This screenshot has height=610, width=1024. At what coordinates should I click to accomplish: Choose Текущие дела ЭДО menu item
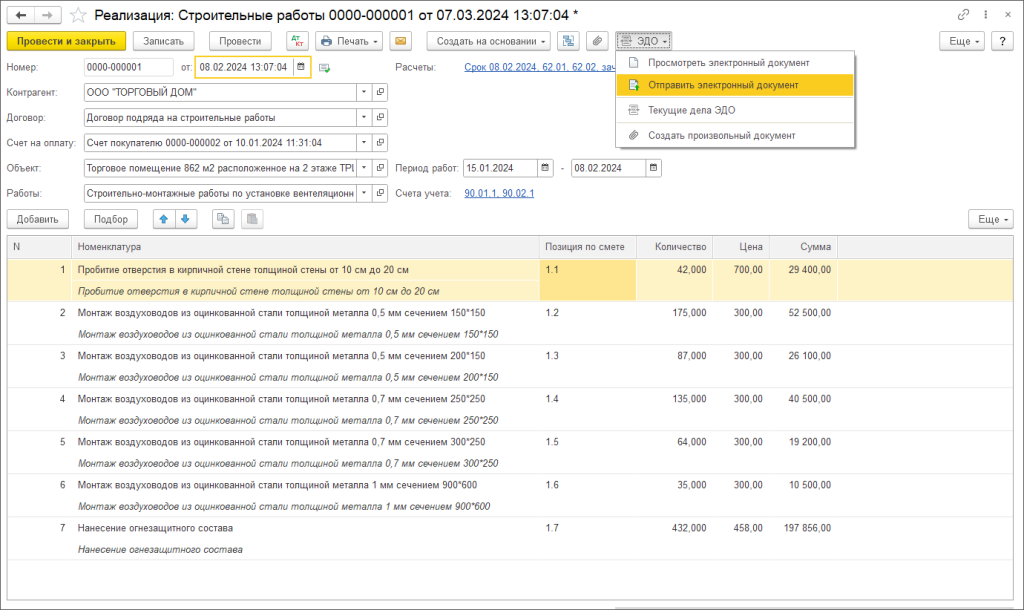[691, 110]
